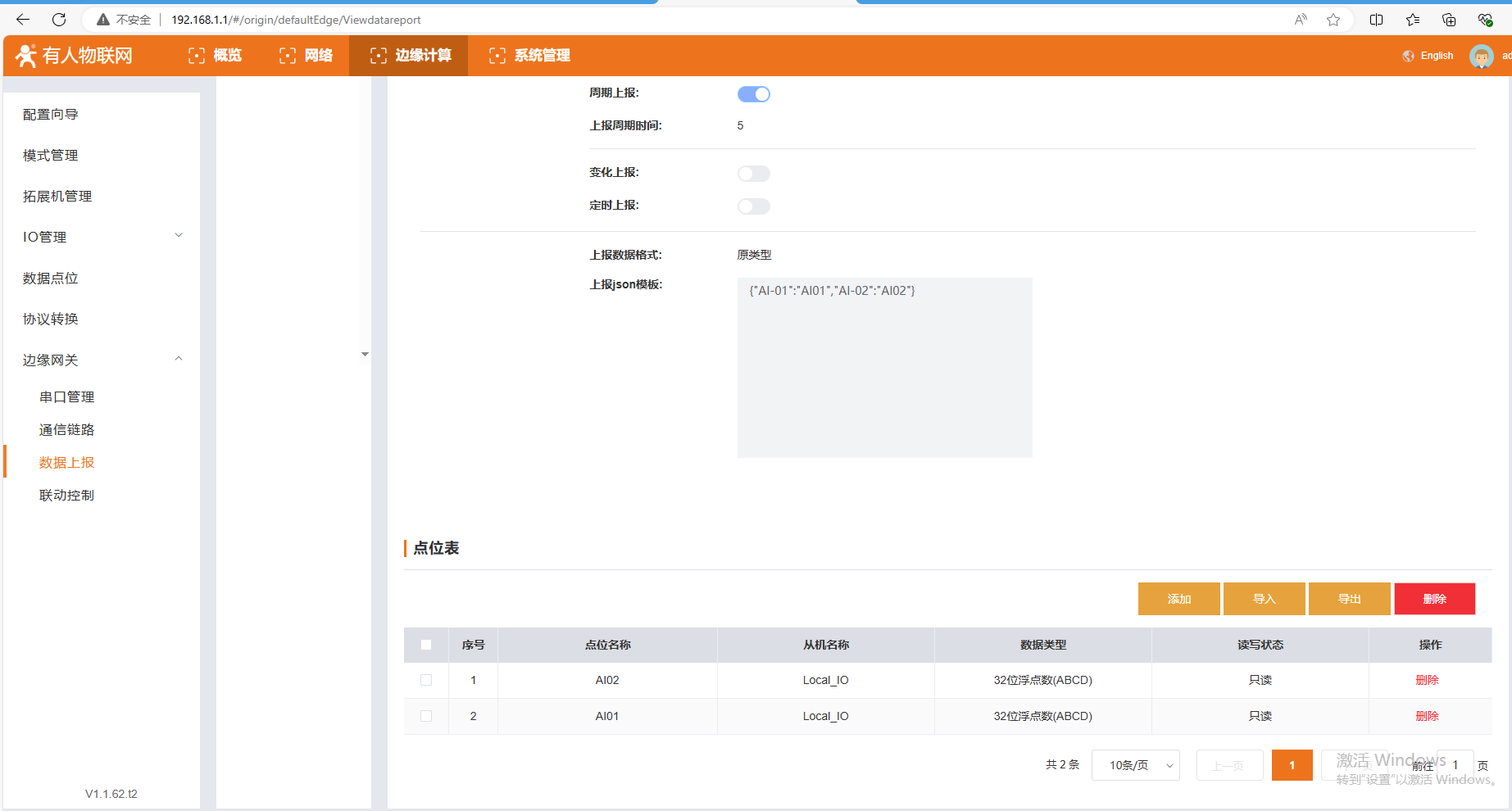Enable the 定时上报 switch
The height and width of the screenshot is (811, 1512).
tap(753, 206)
